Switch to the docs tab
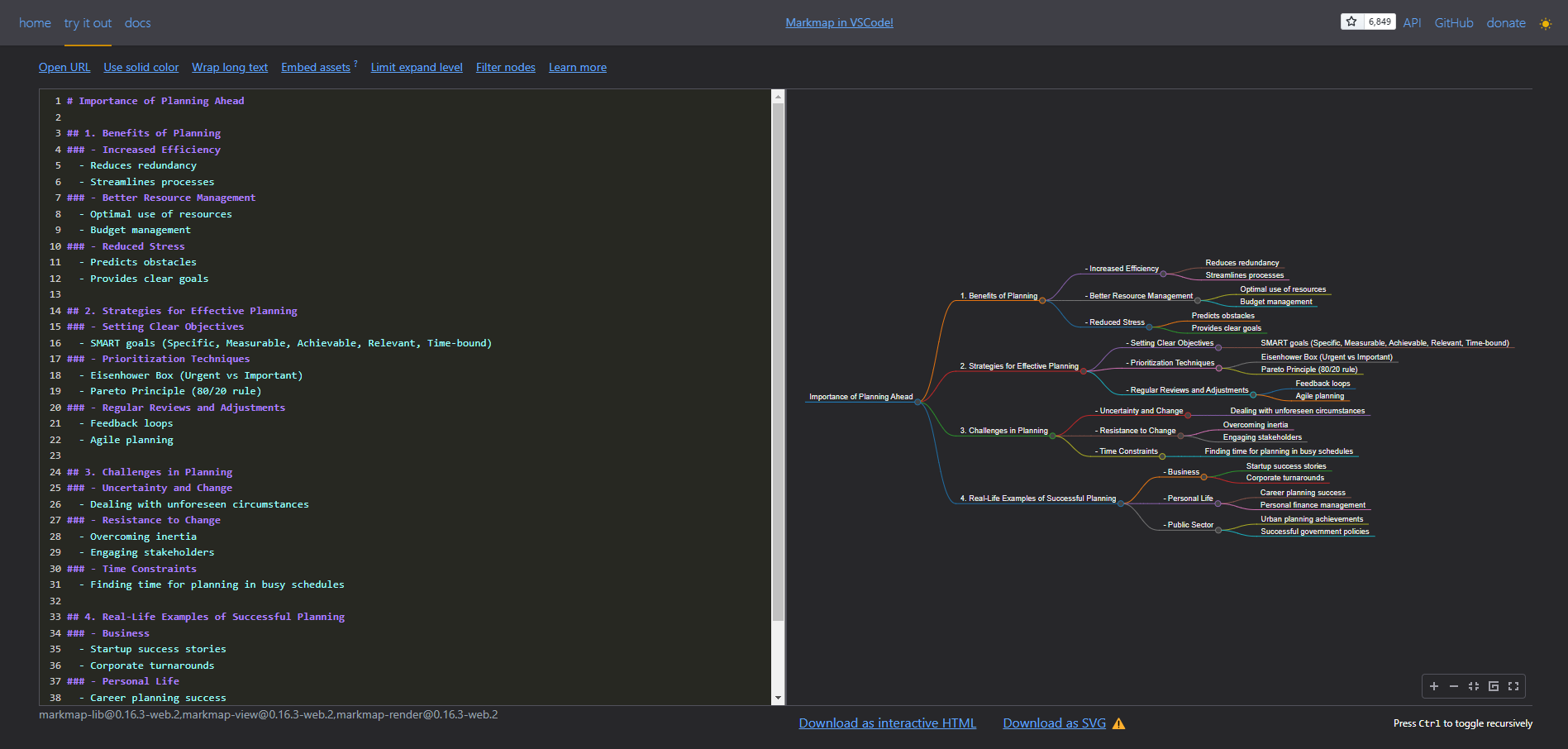 (137, 22)
